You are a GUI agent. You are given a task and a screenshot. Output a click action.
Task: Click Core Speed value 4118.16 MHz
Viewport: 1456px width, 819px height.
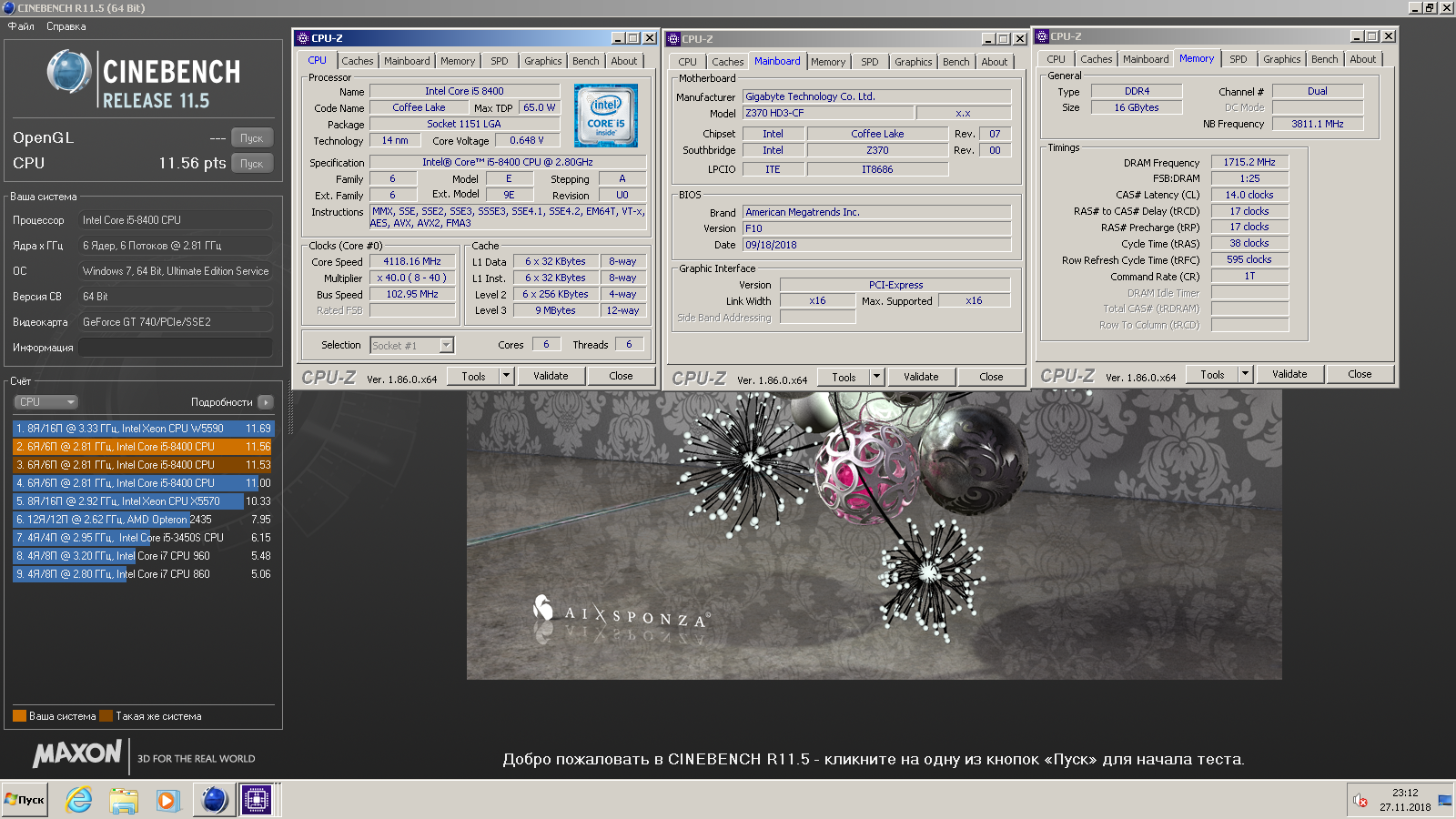tap(412, 261)
